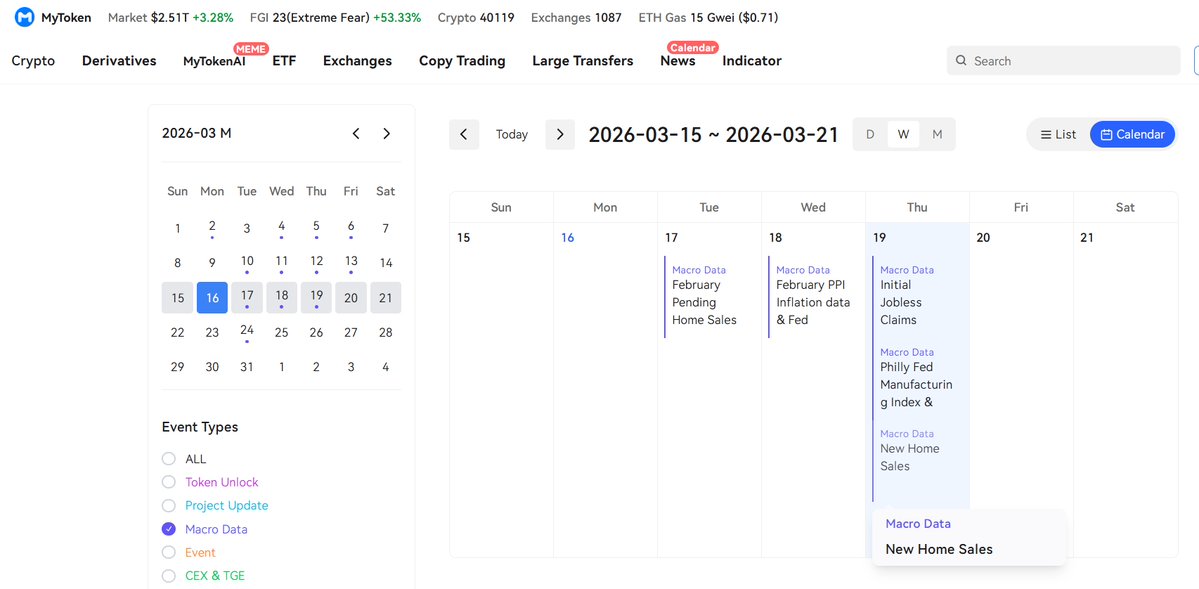
Task: Click the Calendar badge above News
Action: (692, 47)
